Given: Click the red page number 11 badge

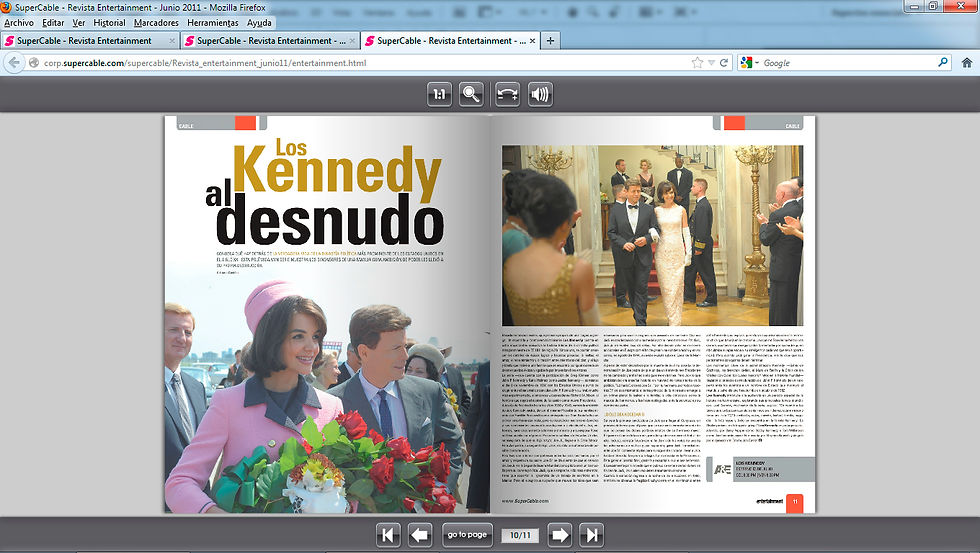Looking at the screenshot, I should (794, 502).
